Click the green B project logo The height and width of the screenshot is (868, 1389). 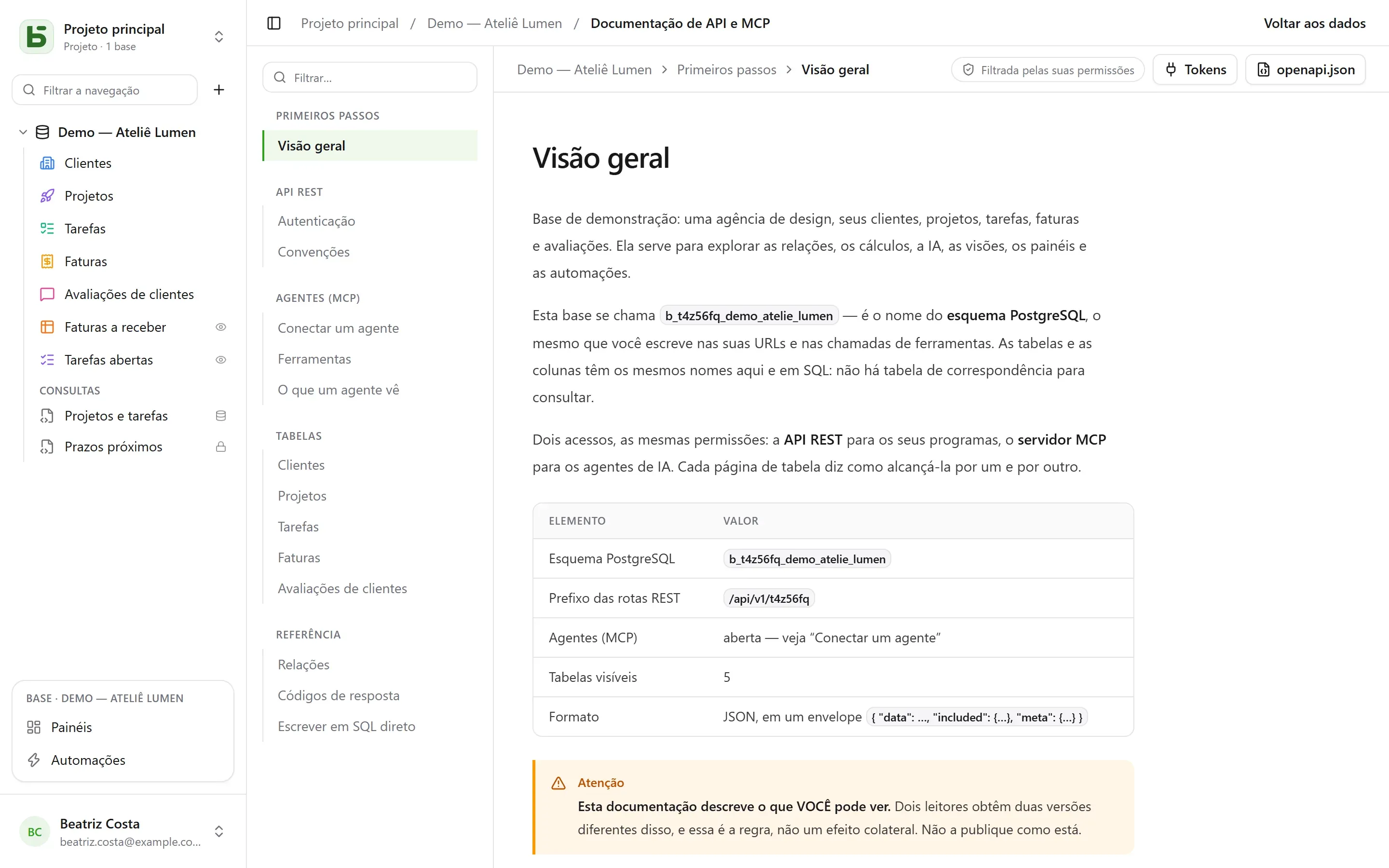pos(36,37)
